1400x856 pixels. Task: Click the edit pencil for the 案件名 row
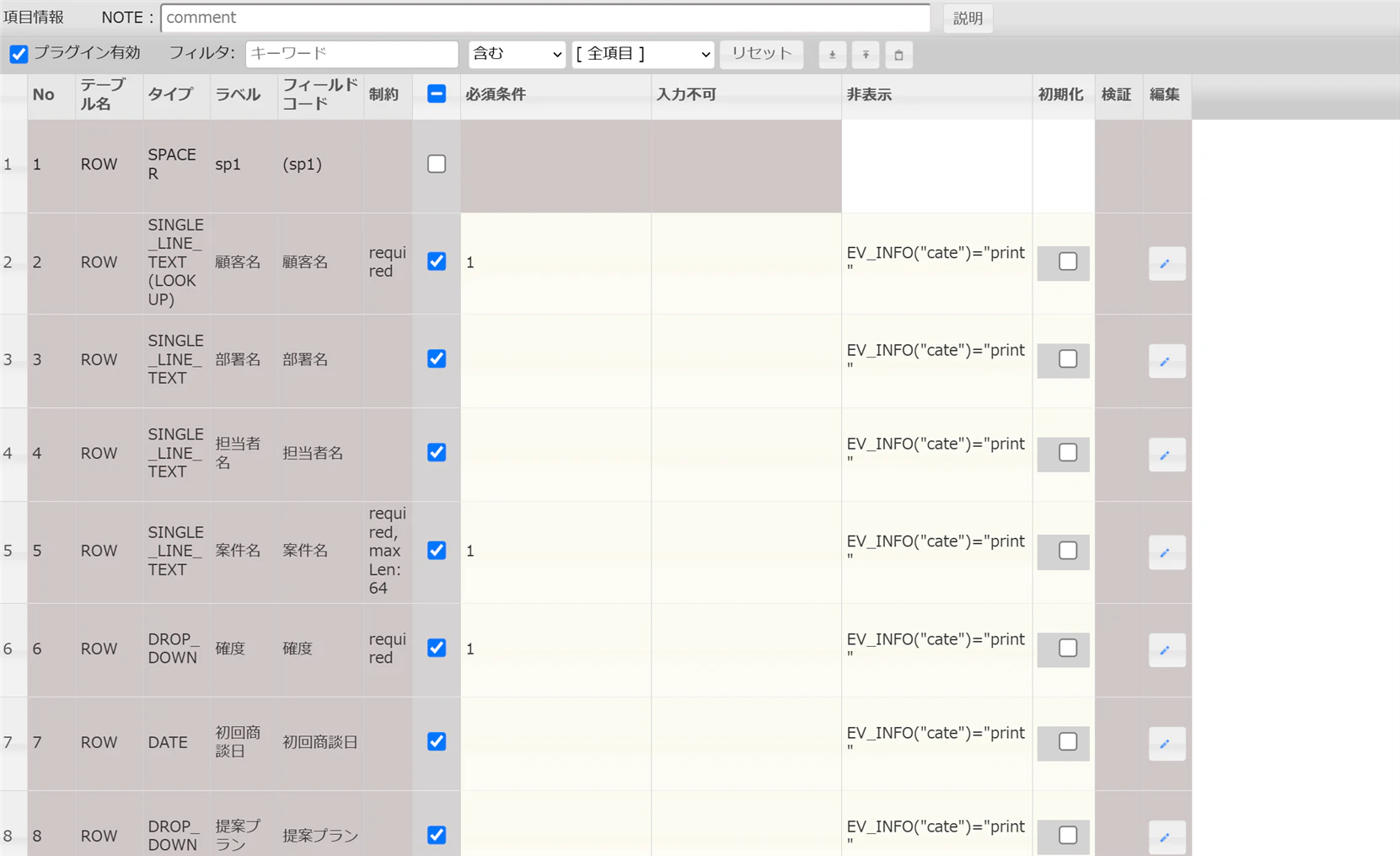[x=1167, y=552]
